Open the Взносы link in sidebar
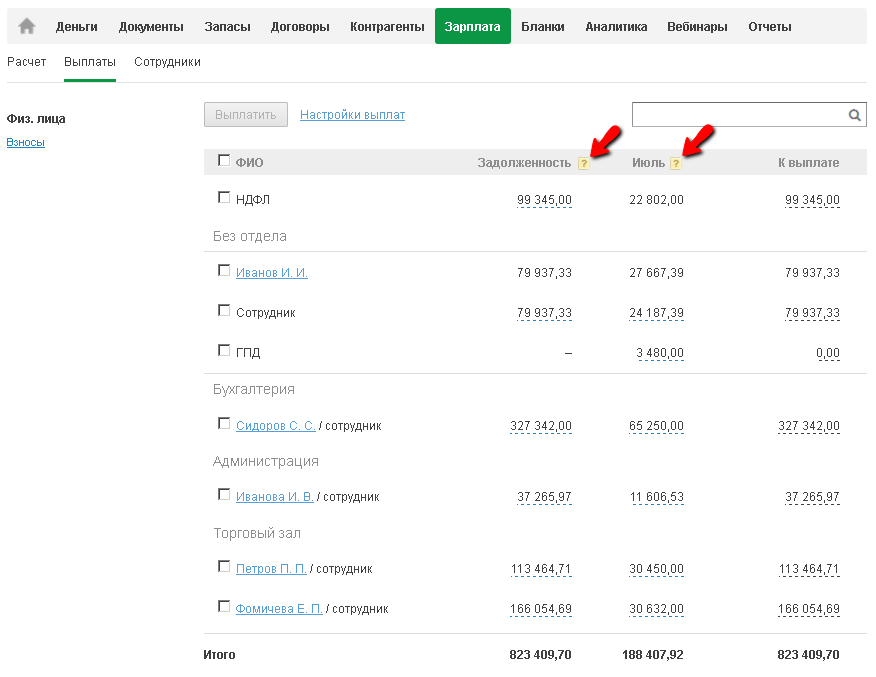Screen dimensions: 876x677 pos(26,142)
